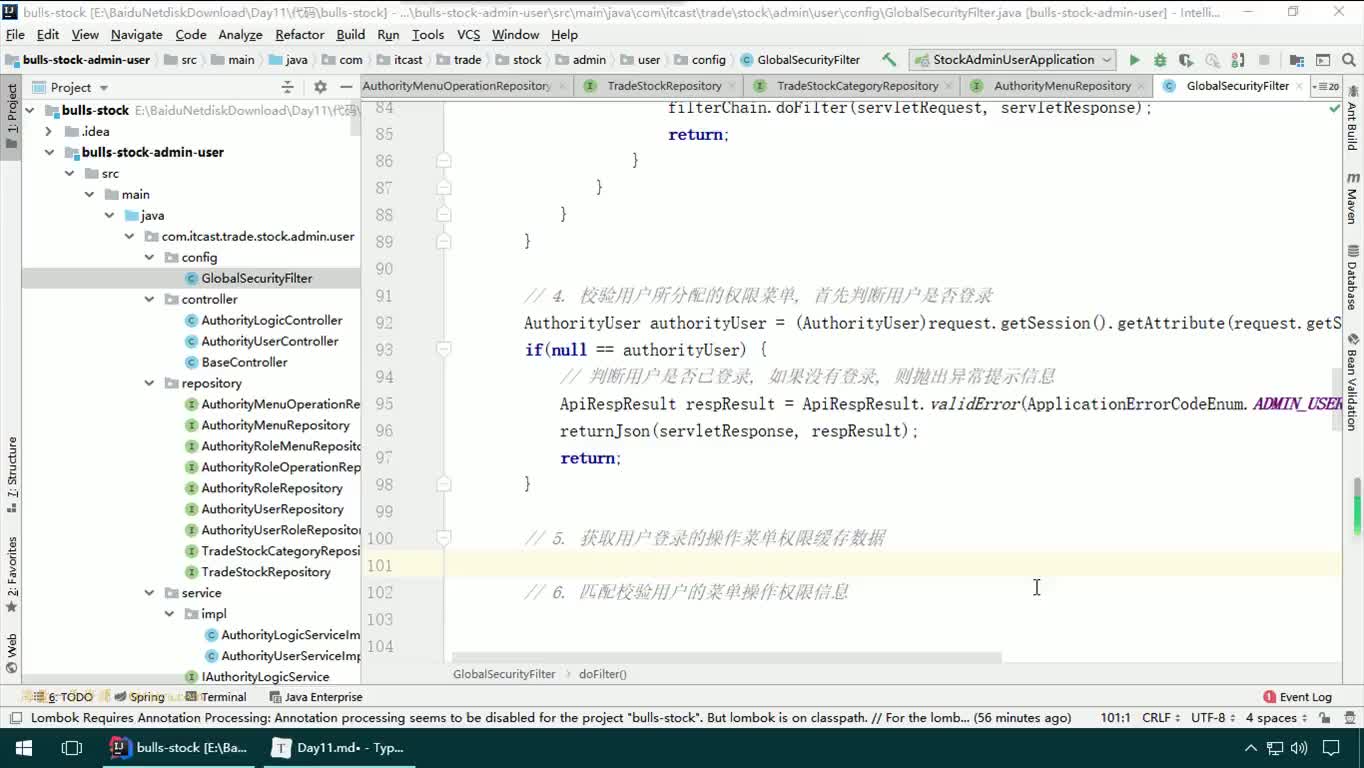Open the Refactor menu
The height and width of the screenshot is (768, 1364).
click(299, 34)
